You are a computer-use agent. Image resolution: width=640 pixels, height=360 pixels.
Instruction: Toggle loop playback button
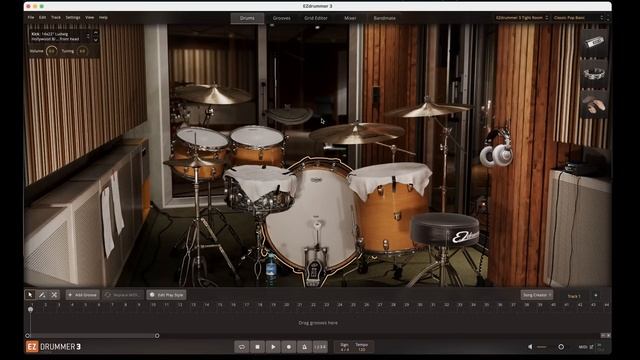point(242,347)
